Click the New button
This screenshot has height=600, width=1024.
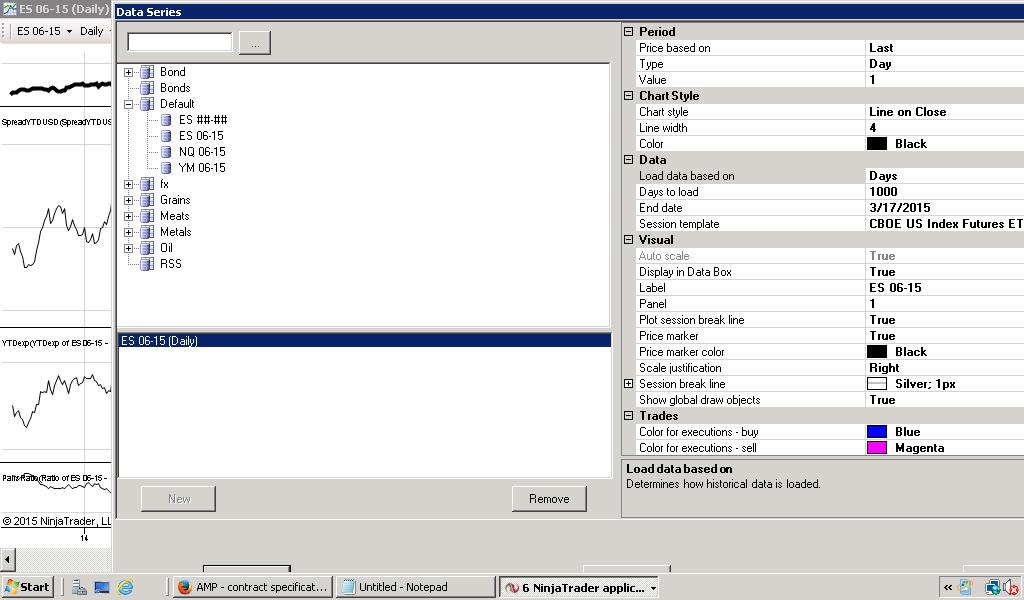pos(178,499)
